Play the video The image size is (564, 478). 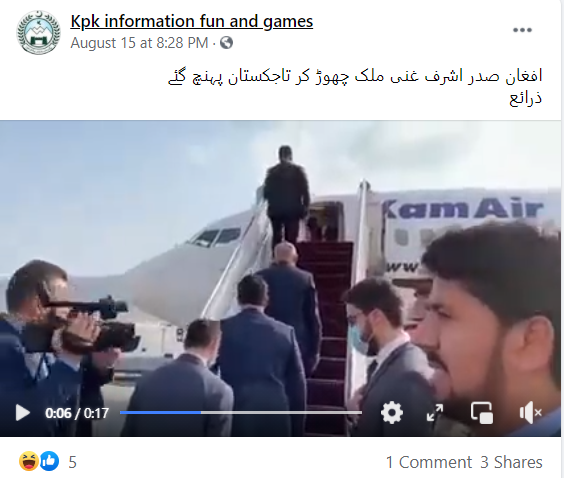point(23,413)
